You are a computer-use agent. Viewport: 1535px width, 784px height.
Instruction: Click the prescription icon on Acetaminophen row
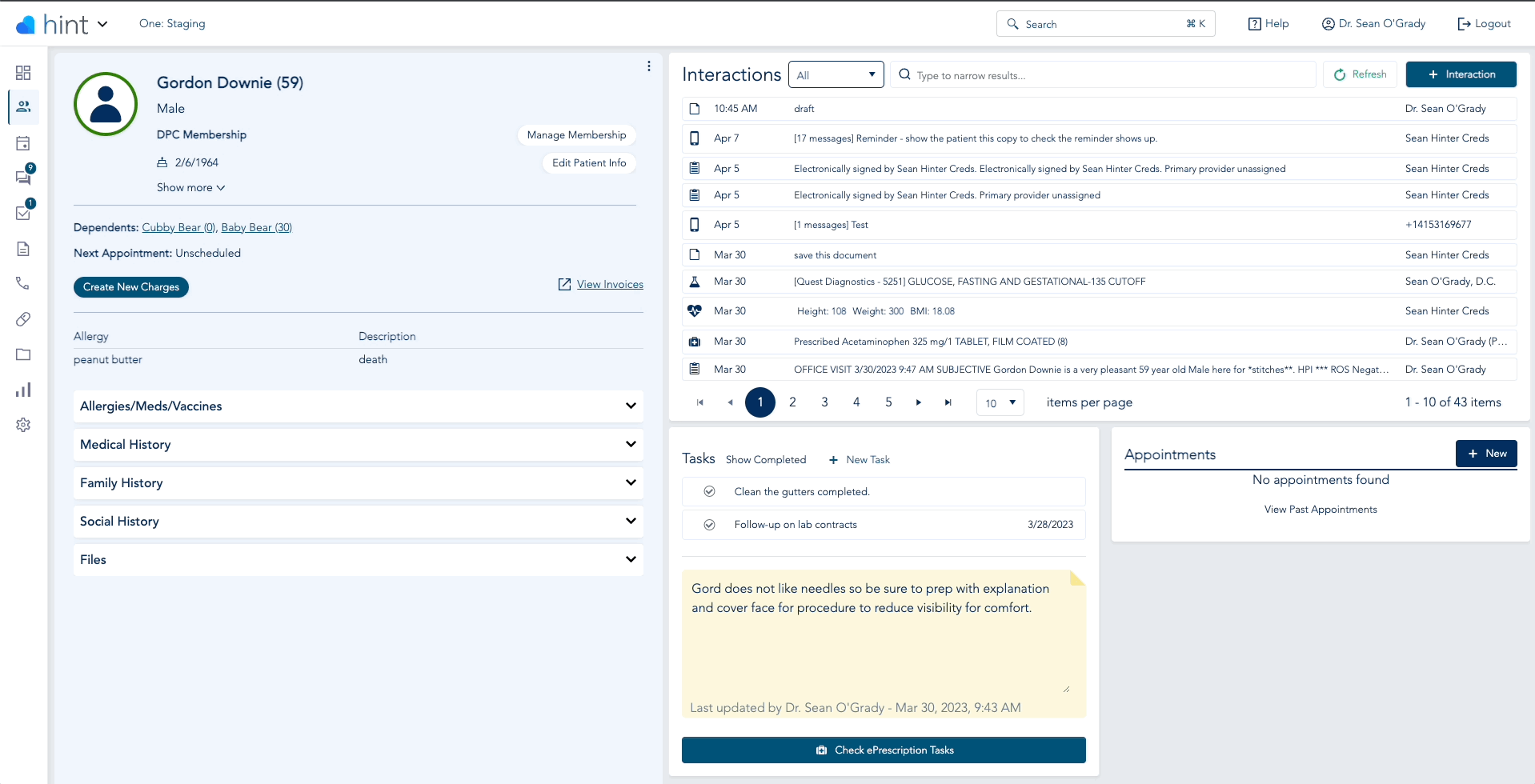[x=695, y=342]
